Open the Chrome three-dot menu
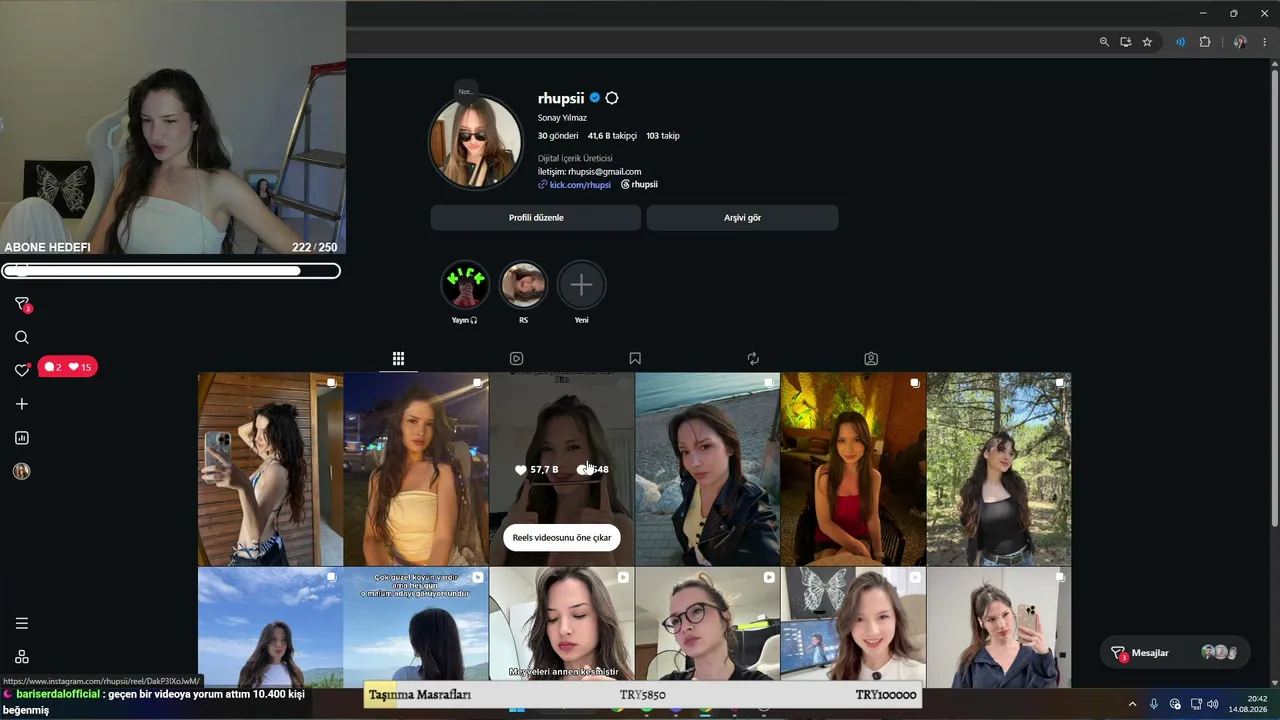This screenshot has width=1280, height=720. pos(1265,42)
